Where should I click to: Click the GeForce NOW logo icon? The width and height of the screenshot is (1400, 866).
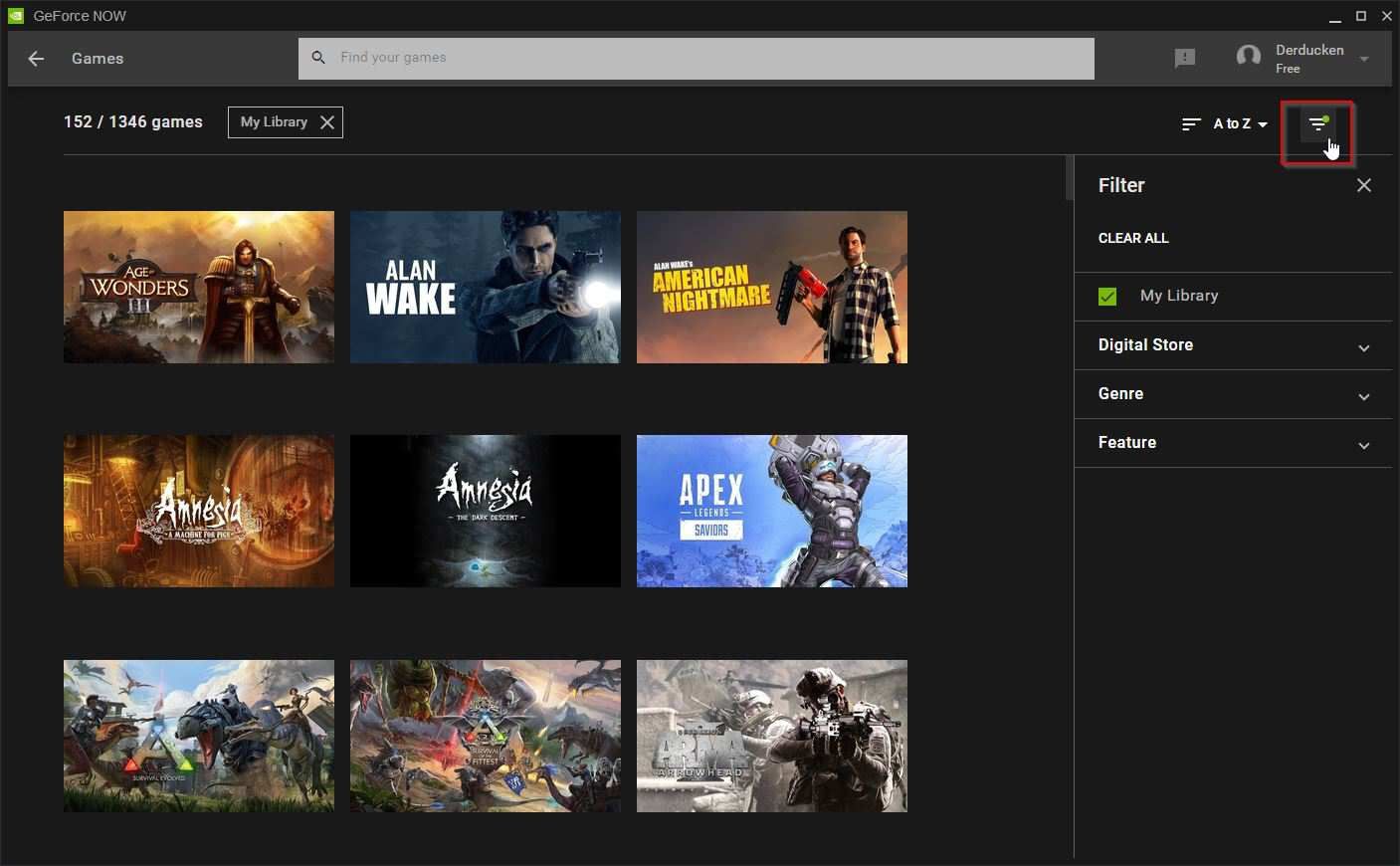click(16, 16)
